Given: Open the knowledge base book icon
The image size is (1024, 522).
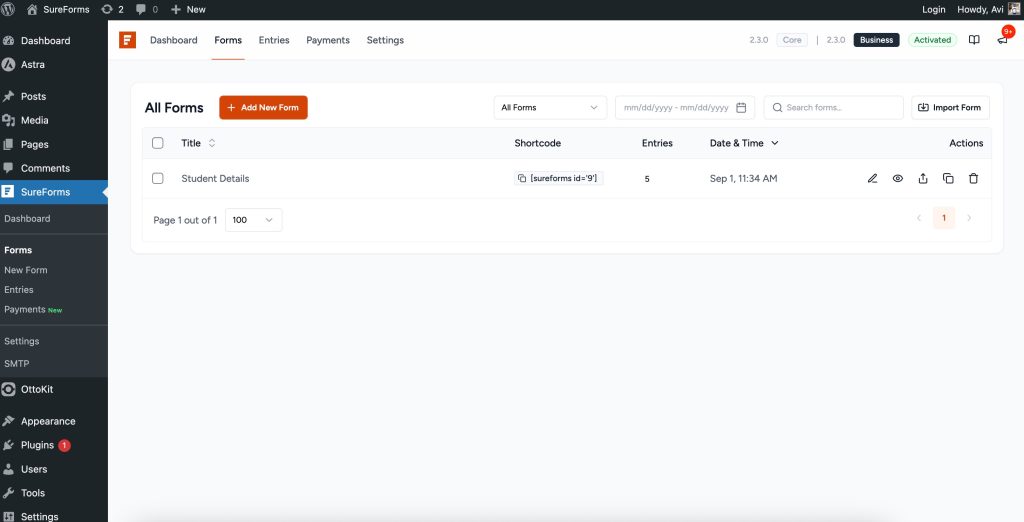Looking at the screenshot, I should coord(974,40).
